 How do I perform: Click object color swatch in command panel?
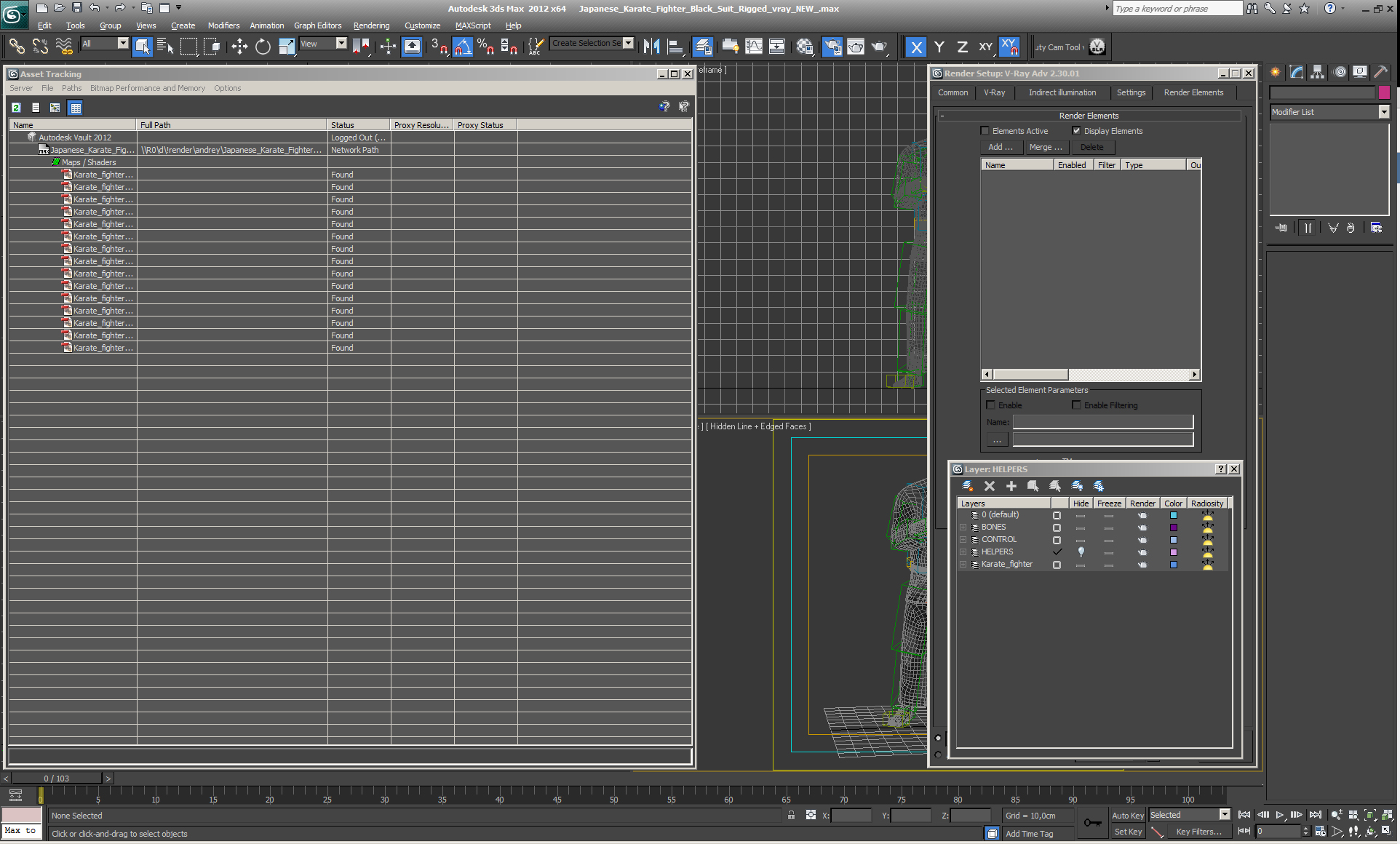pos(1384,92)
